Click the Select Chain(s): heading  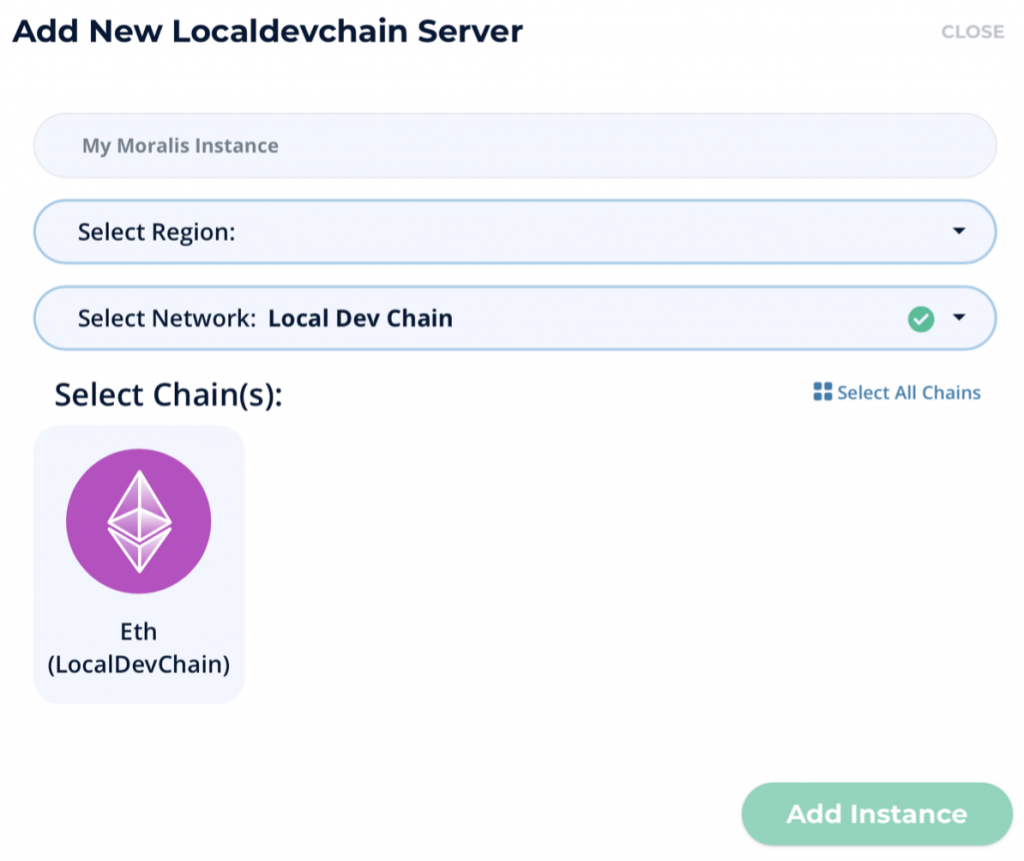click(x=168, y=395)
